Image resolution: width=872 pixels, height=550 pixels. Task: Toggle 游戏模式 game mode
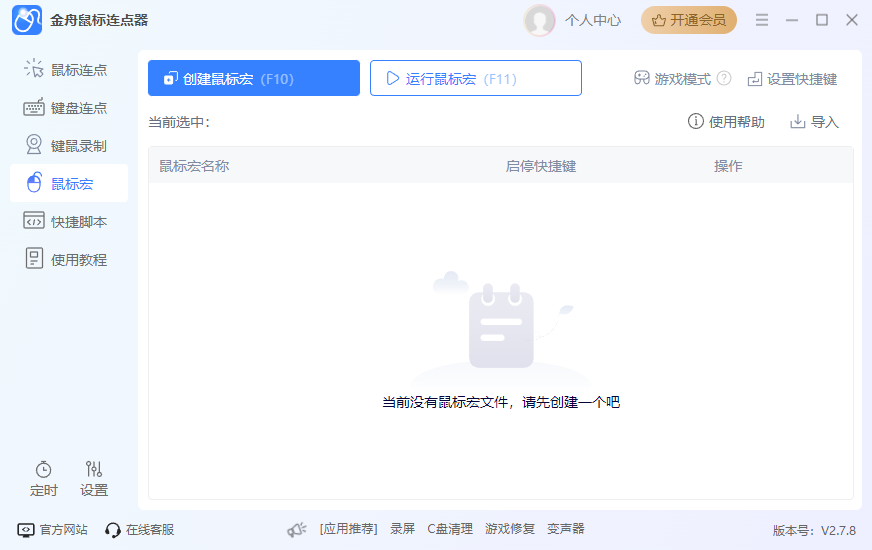(672, 79)
